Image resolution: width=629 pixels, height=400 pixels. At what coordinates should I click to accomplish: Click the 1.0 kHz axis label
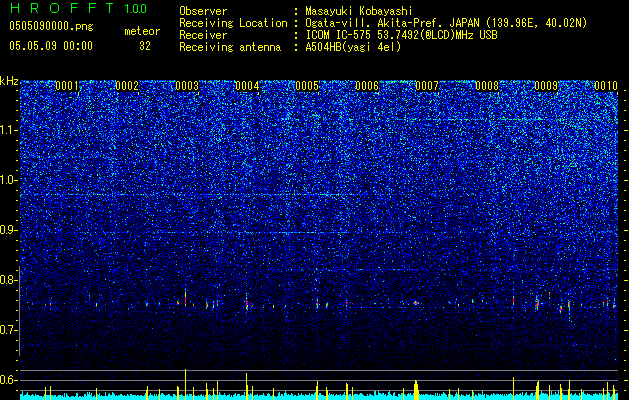9,180
